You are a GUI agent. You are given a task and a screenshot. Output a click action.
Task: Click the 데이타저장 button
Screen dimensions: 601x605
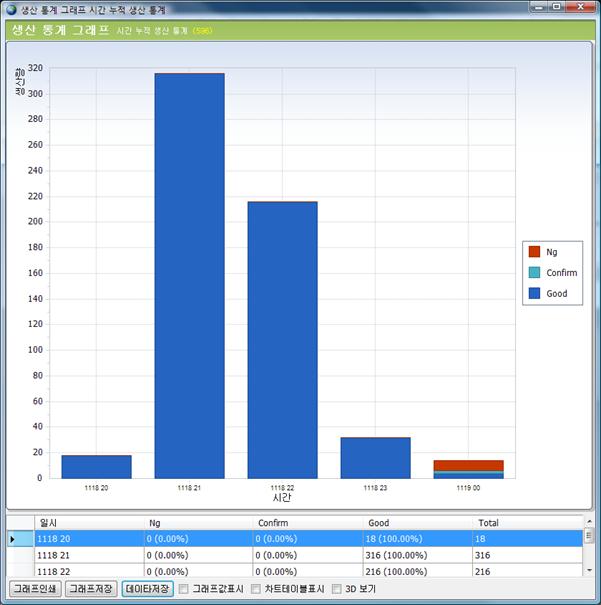pyautogui.click(x=147, y=589)
